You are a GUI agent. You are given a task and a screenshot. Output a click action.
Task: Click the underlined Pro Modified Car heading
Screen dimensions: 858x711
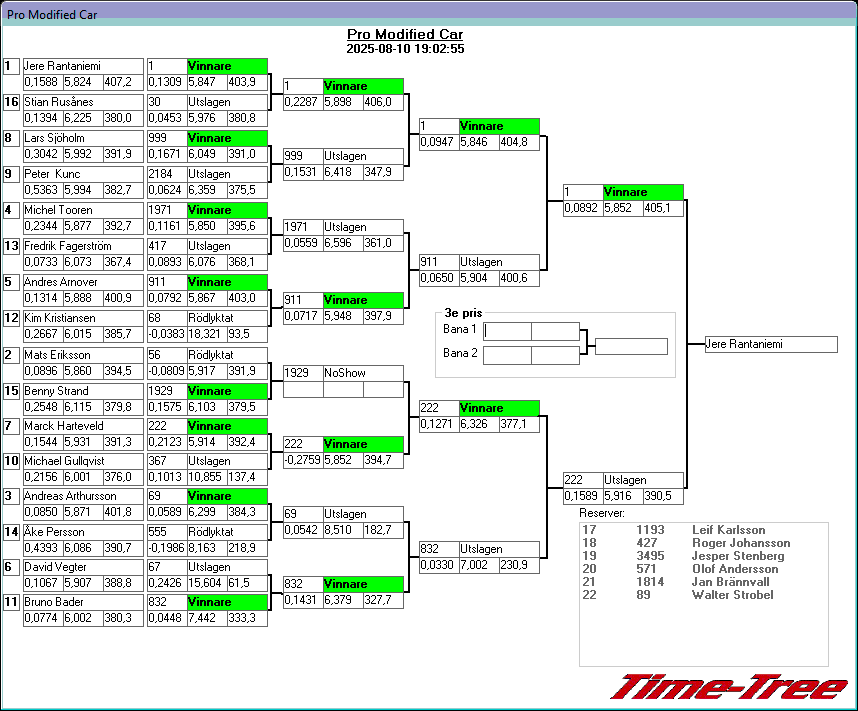(x=404, y=34)
